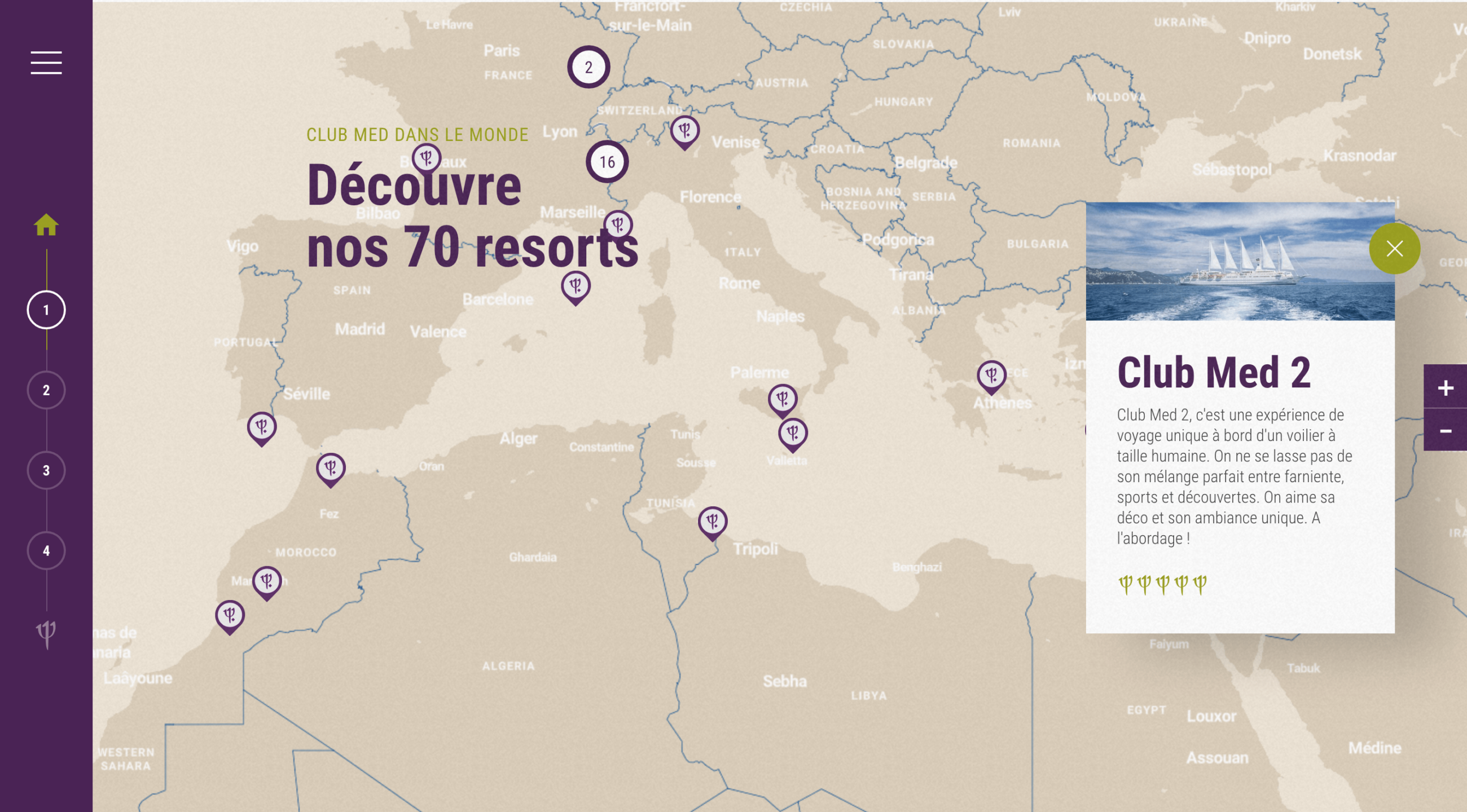The height and width of the screenshot is (812, 1467).
Task: Select the resort pin in southern Portugal
Action: (x=261, y=429)
